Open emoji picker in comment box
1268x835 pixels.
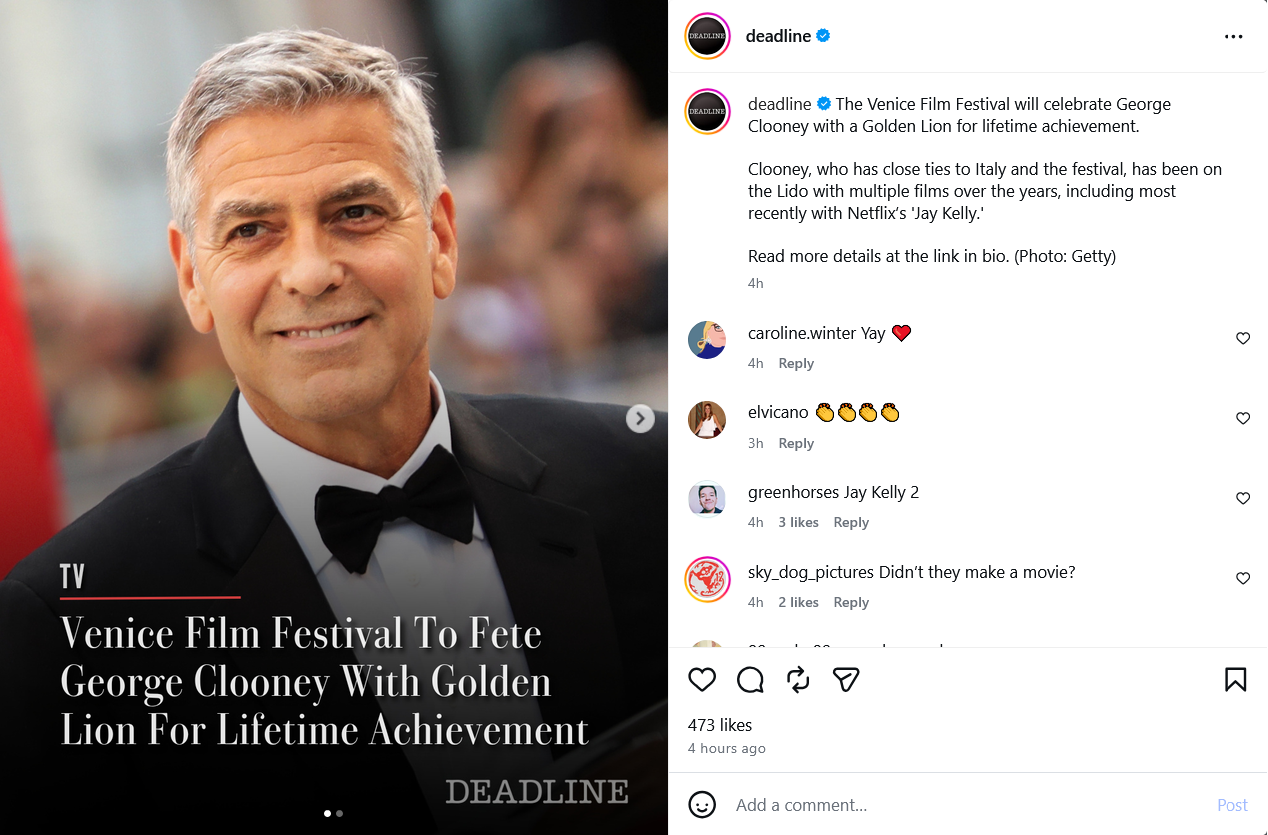pyautogui.click(x=703, y=805)
